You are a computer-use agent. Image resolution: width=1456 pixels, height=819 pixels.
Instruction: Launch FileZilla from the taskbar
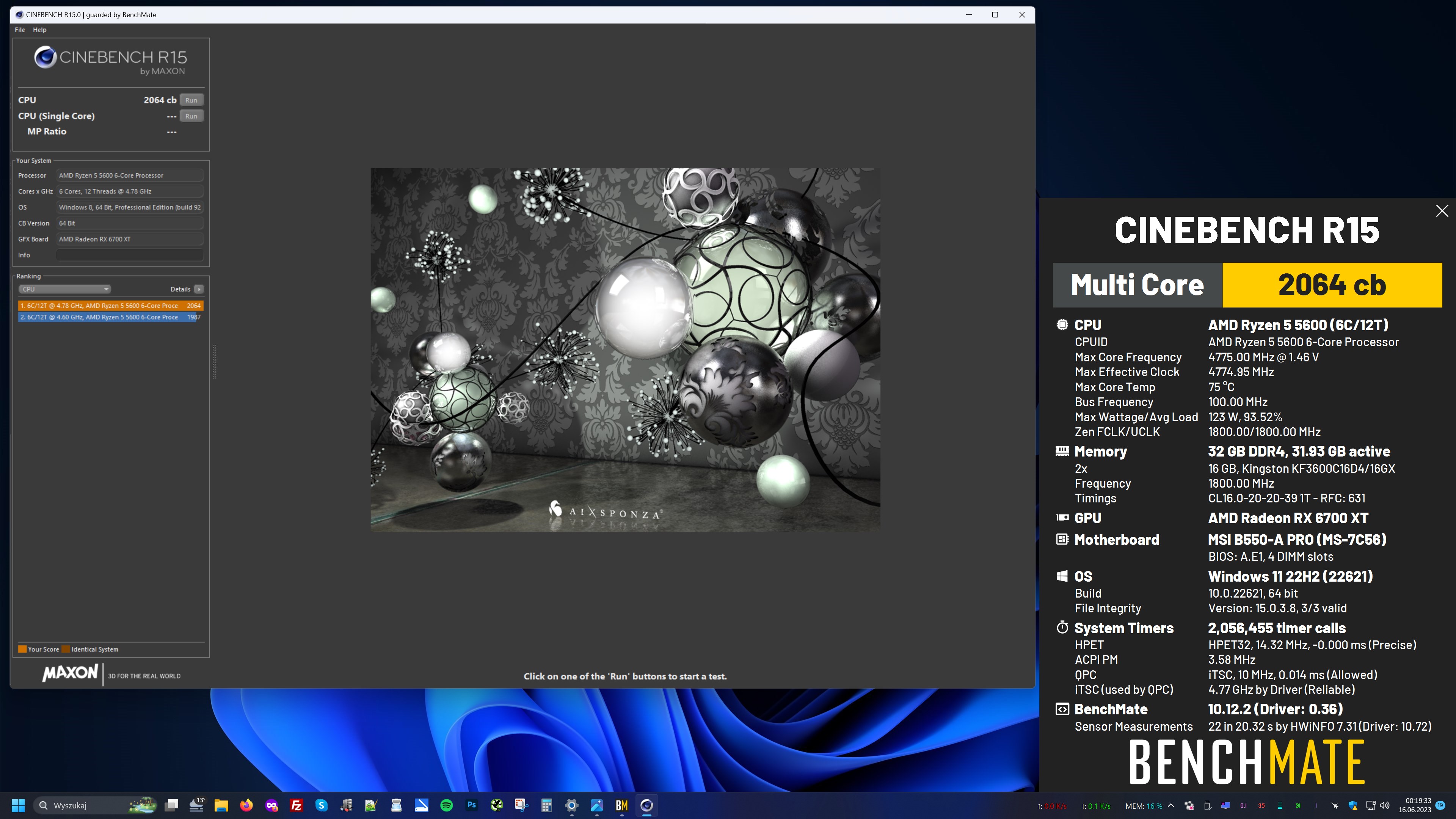point(296,805)
